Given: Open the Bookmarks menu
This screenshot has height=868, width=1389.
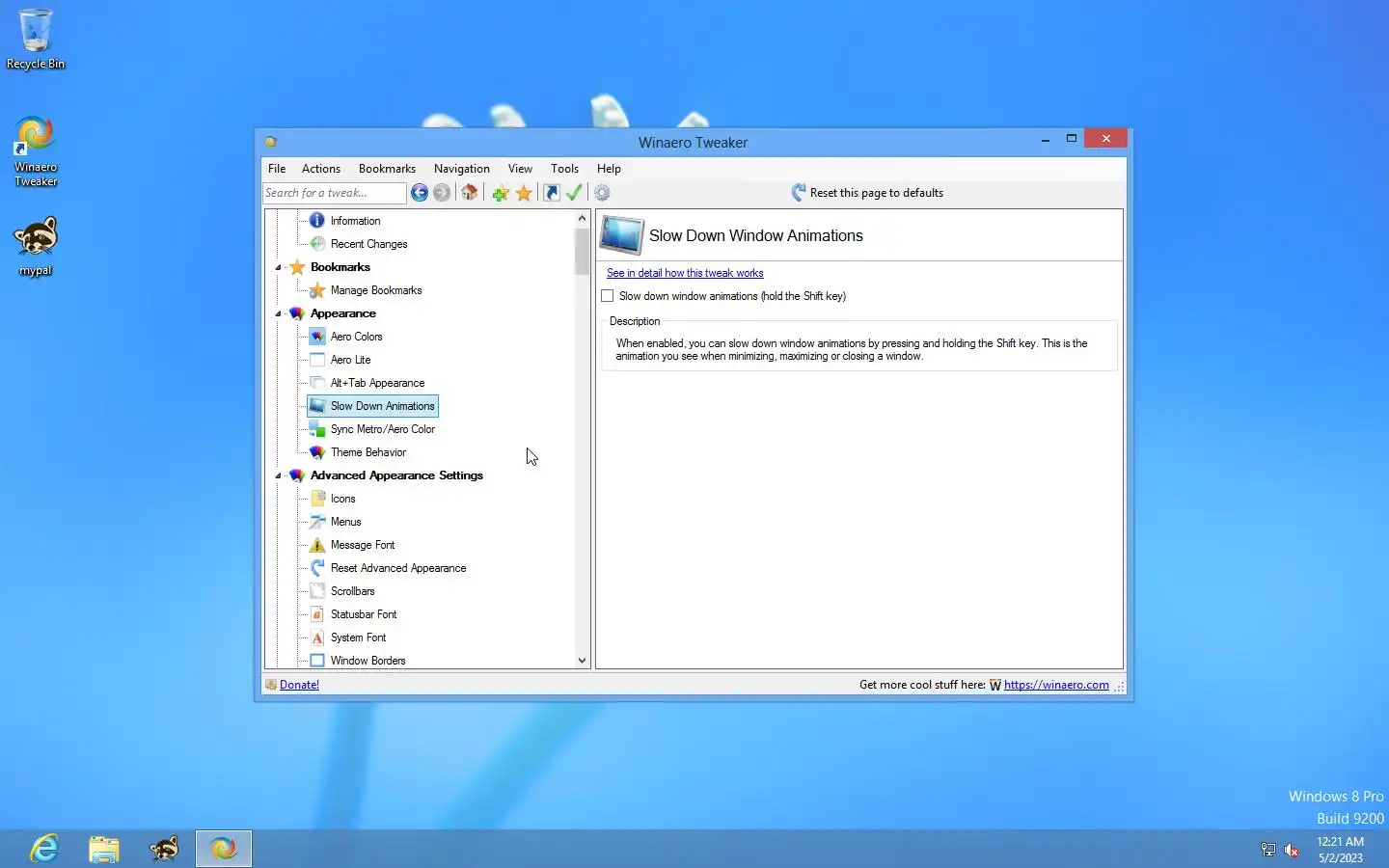Looking at the screenshot, I should (x=387, y=169).
